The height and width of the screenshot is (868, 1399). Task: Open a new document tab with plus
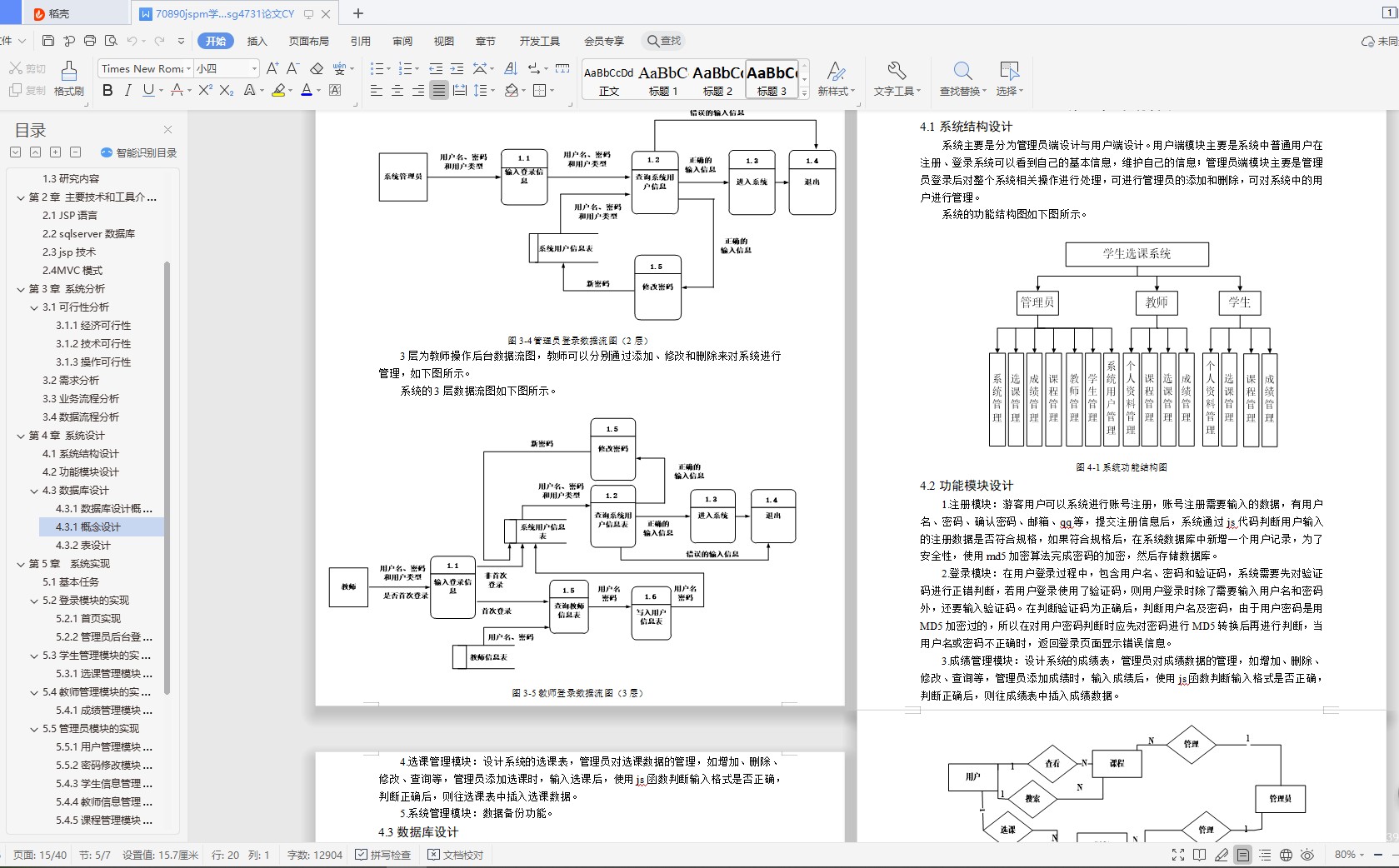358,13
